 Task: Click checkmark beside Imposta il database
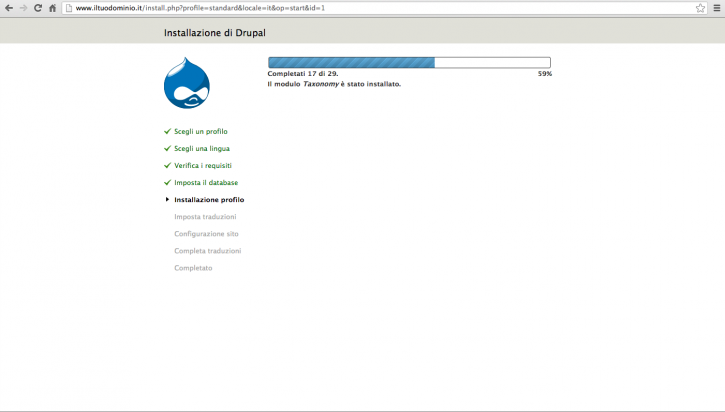167,183
